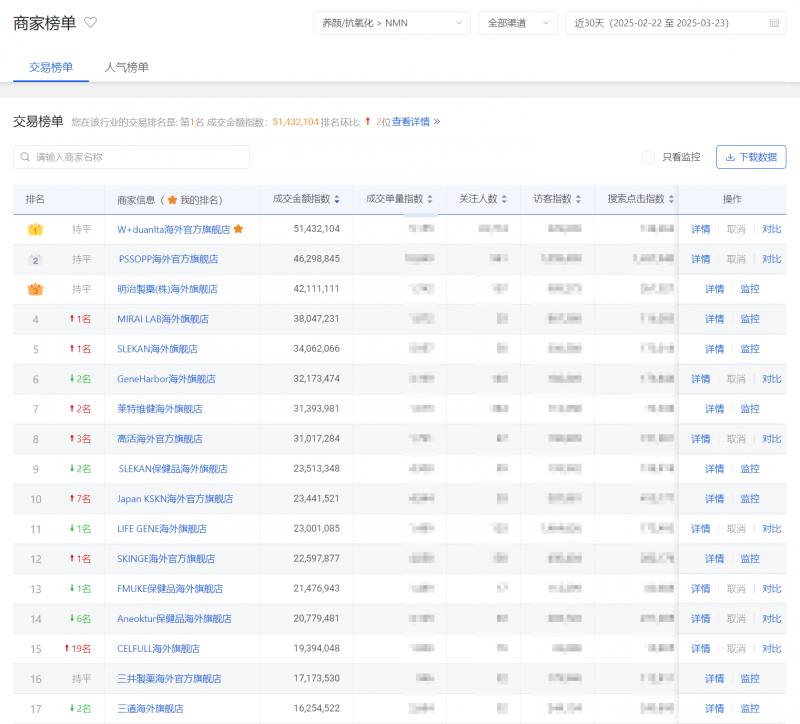Open PSSOPP海外官方旗舰店 store link
Image resolution: width=800 pixels, height=724 pixels.
[168, 259]
